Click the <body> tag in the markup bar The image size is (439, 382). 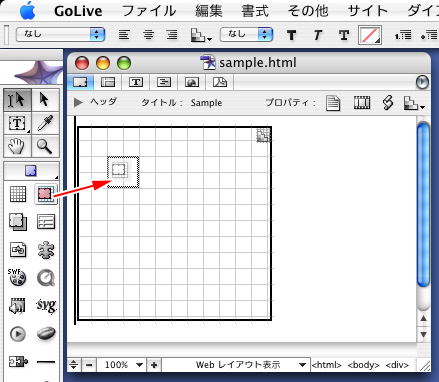tap(363, 365)
